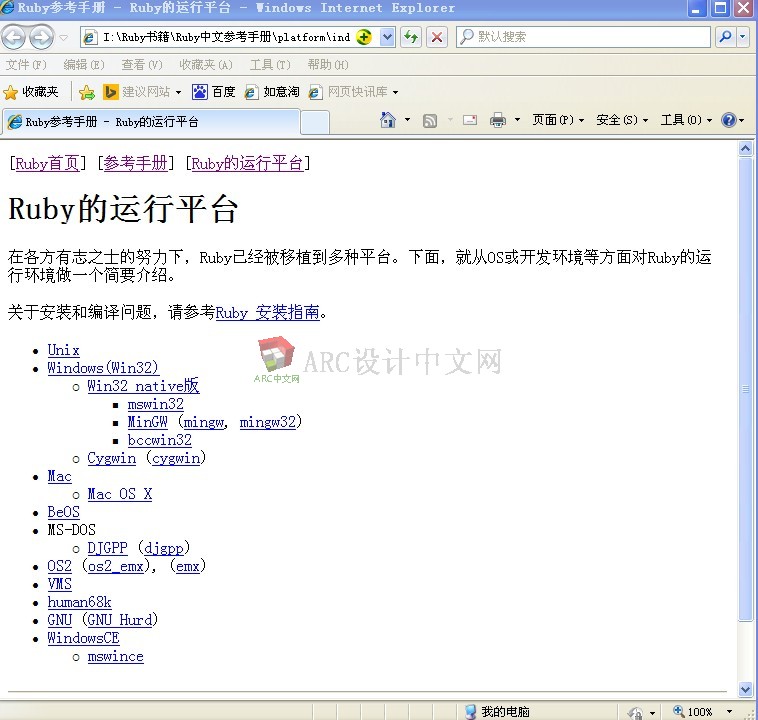The width and height of the screenshot is (758, 720).
Task: Click the 100% zoom level control
Action: [x=703, y=712]
